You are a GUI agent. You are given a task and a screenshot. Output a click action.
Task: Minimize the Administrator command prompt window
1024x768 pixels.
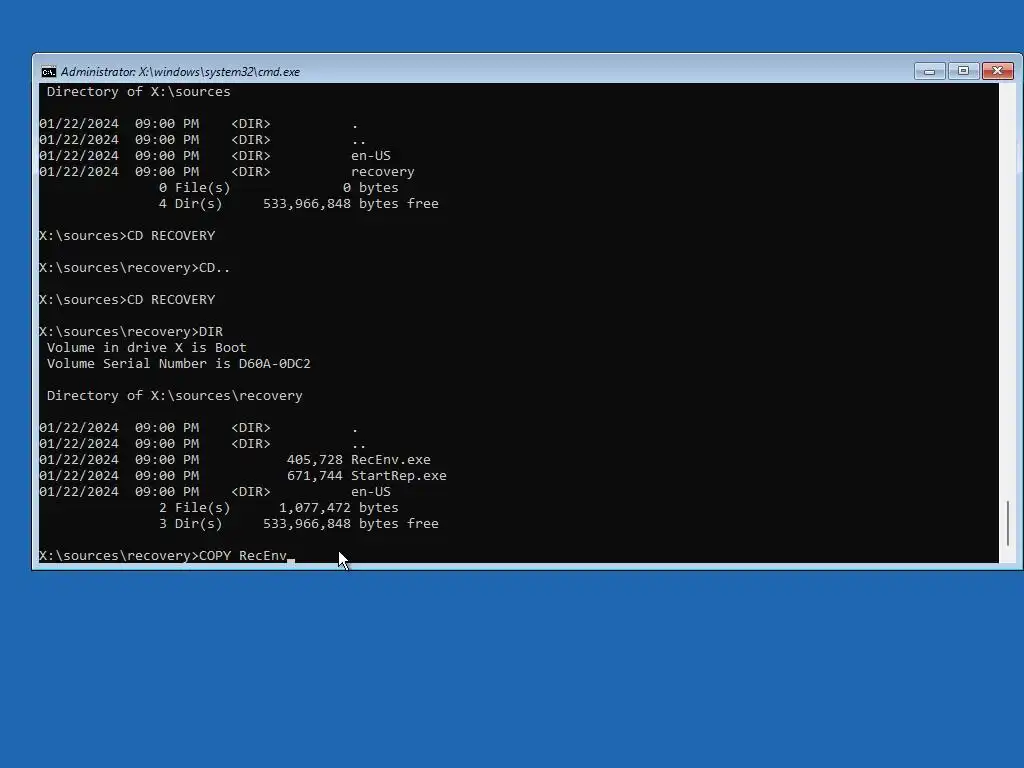click(929, 71)
